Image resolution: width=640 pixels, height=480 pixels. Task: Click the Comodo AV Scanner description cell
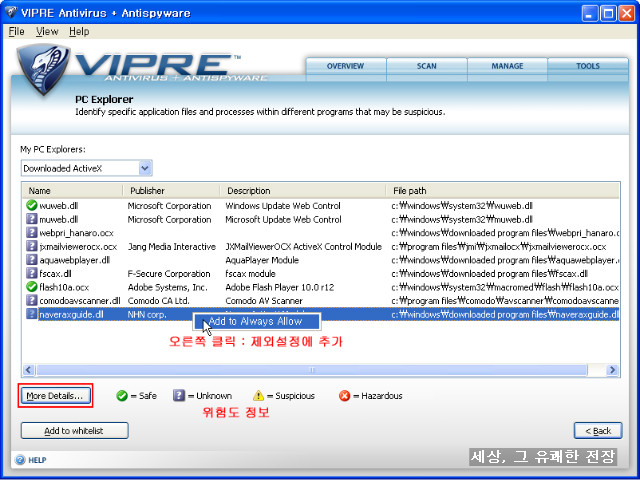pos(264,301)
